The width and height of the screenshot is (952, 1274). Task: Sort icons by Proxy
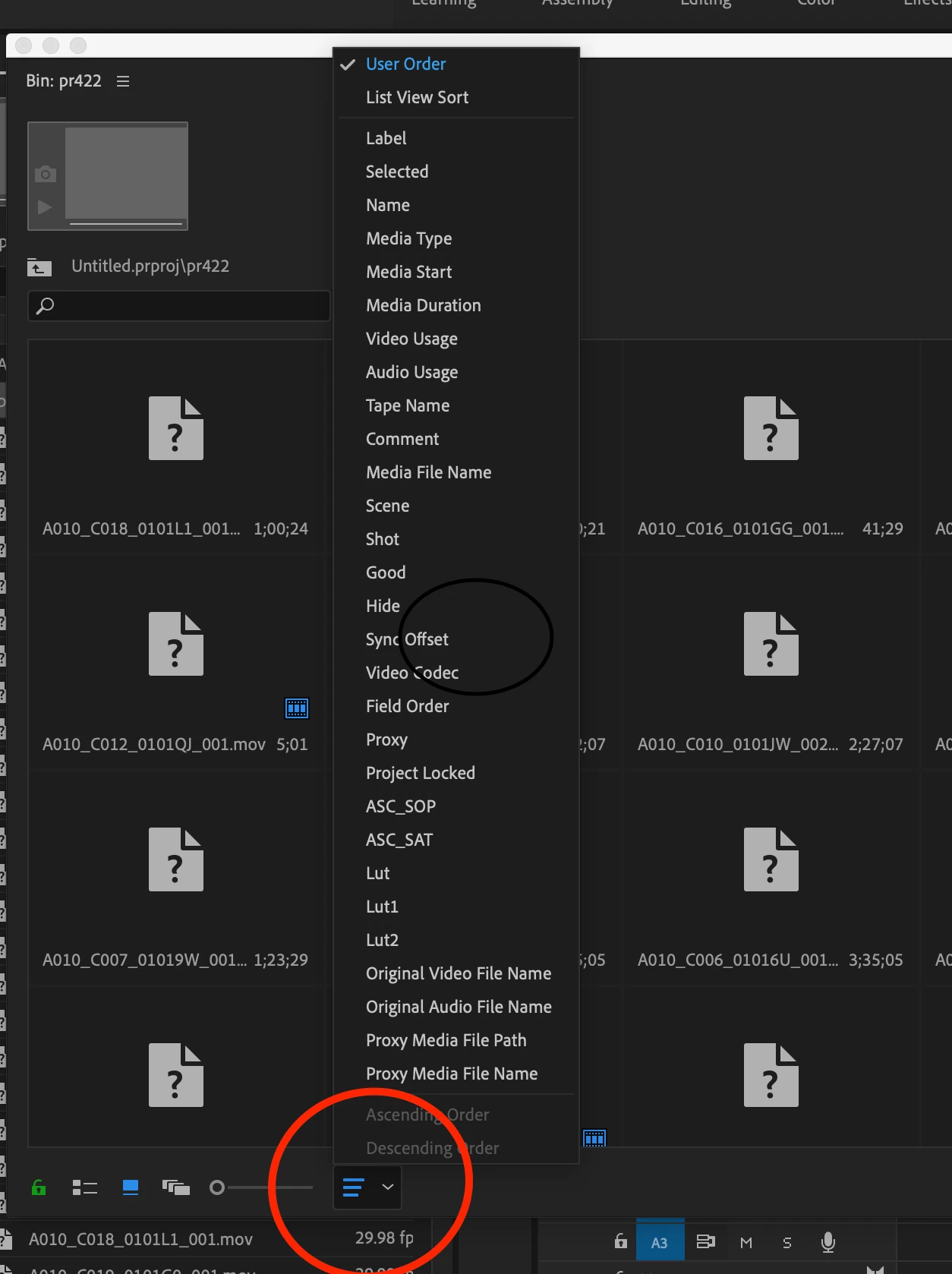tap(456, 740)
